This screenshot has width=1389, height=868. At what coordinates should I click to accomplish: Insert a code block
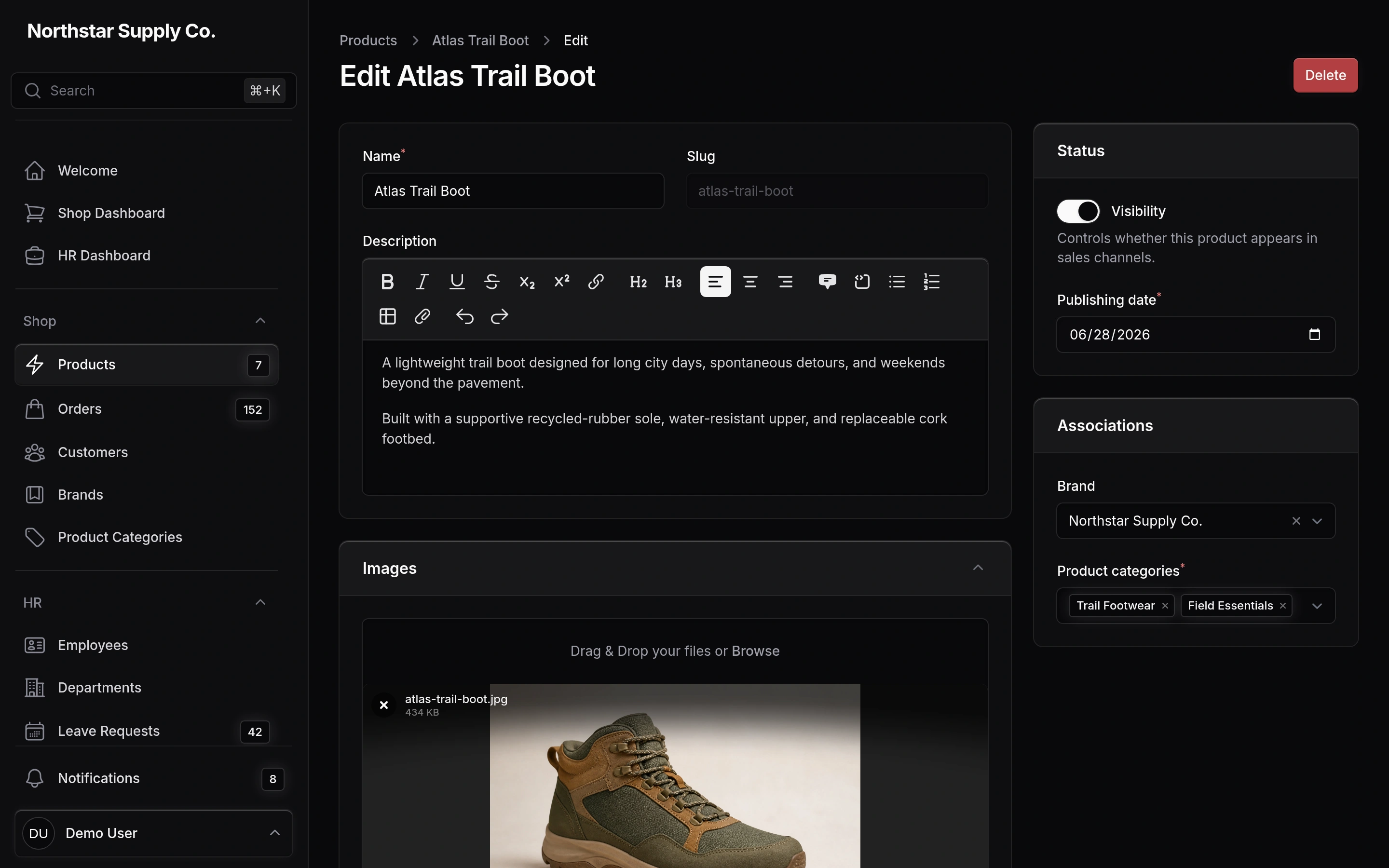(862, 281)
